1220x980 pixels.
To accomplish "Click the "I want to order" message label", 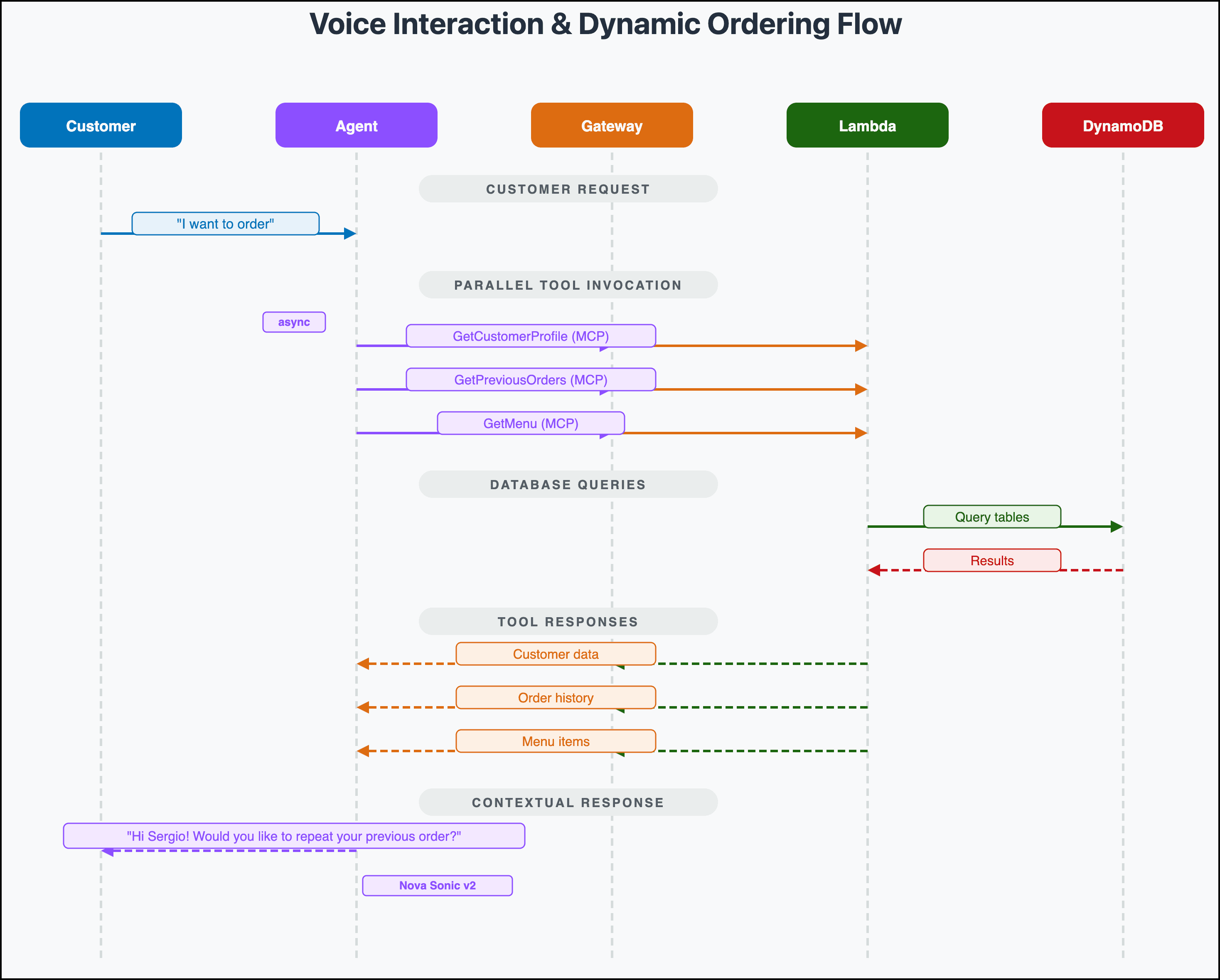I will (x=225, y=224).
